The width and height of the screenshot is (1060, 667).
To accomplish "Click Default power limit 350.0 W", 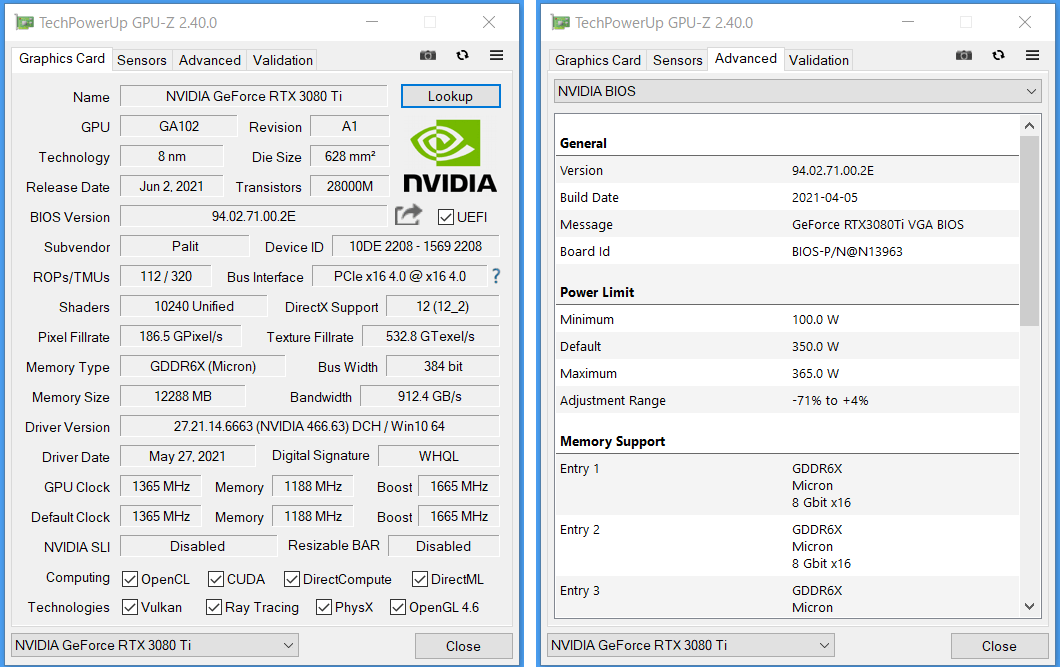I will 815,347.
